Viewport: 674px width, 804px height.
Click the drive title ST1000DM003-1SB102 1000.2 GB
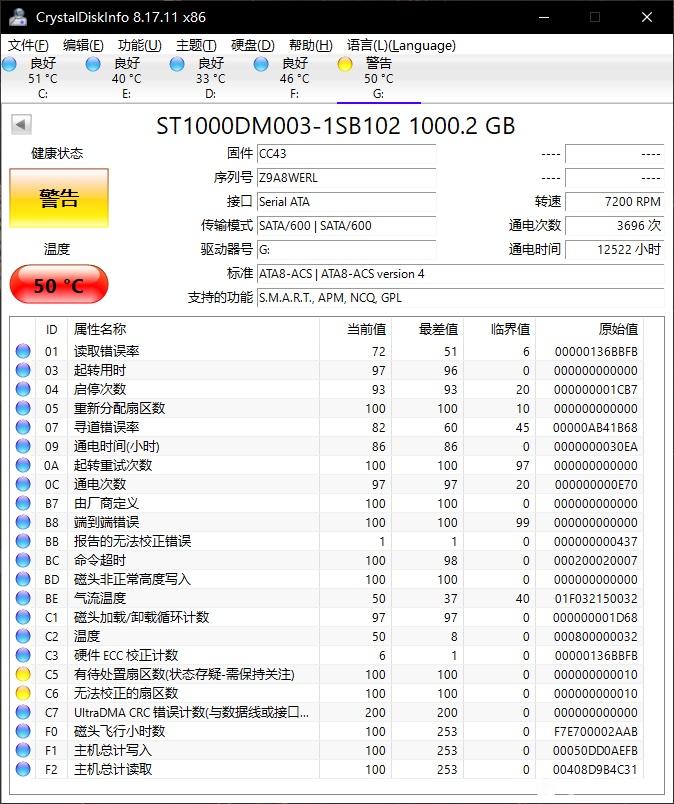(335, 126)
